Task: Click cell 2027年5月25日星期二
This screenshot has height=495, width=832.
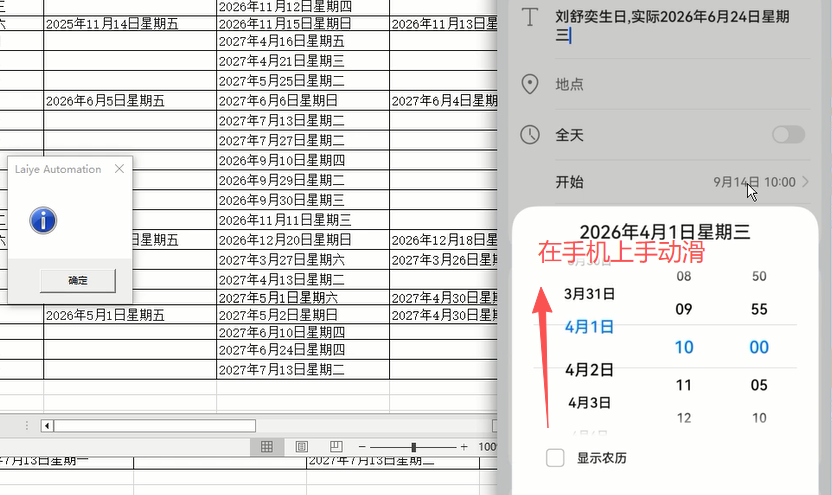Action: tap(303, 81)
